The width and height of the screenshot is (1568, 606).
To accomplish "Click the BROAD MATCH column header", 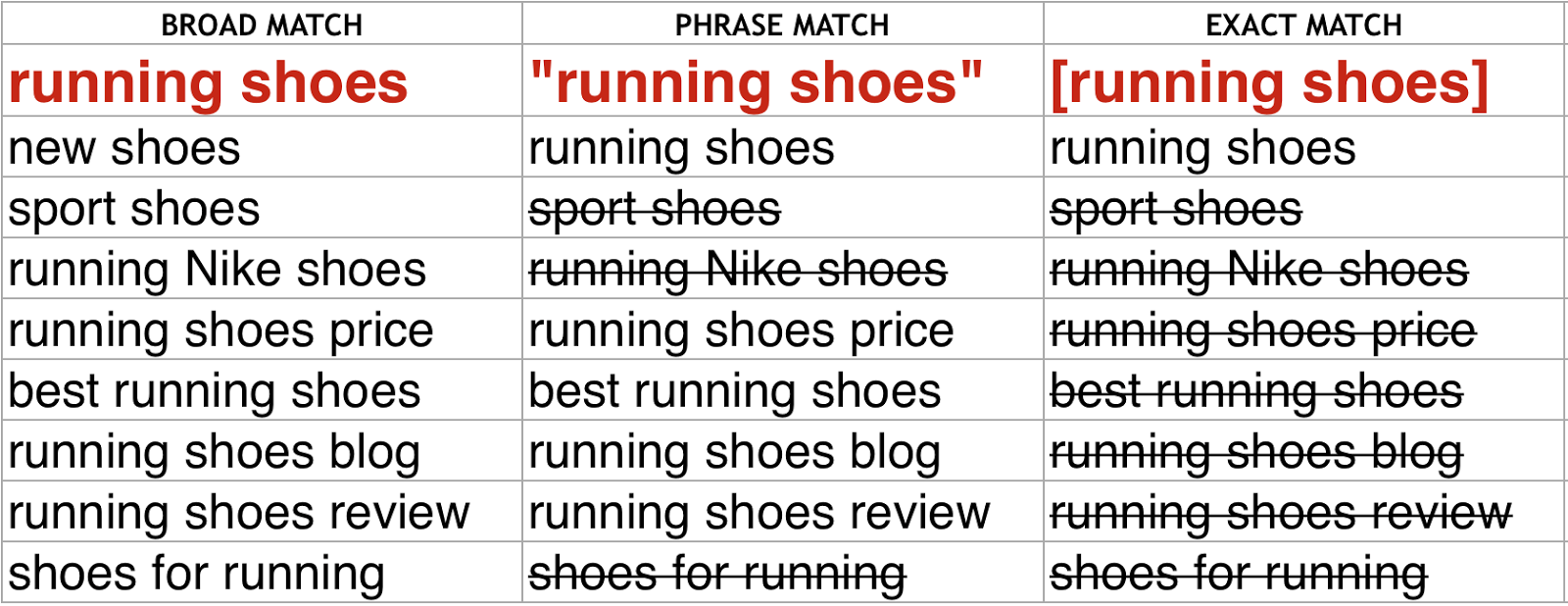I will (x=262, y=25).
